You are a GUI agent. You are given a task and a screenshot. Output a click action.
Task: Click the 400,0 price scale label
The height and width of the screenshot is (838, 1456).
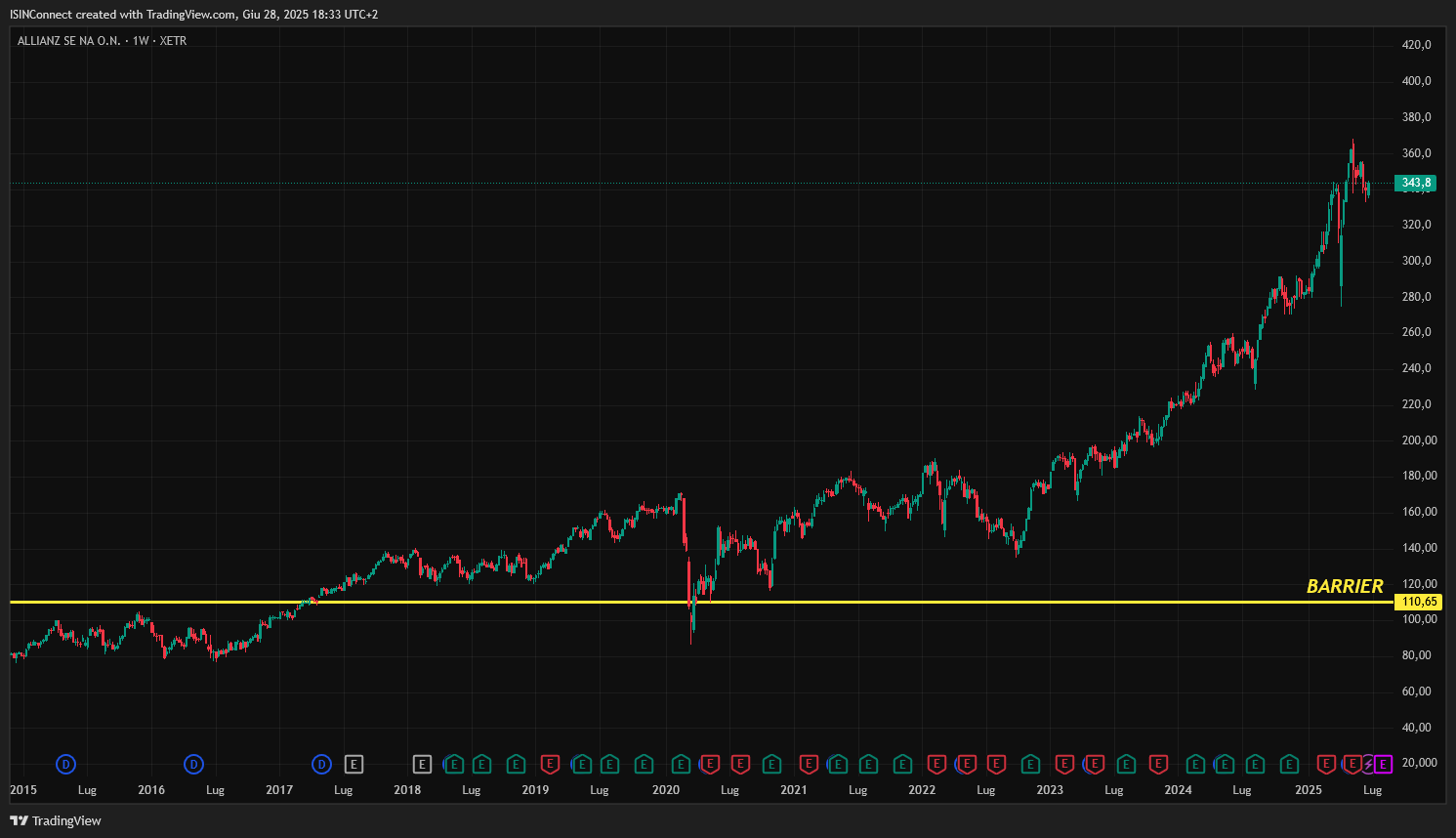pos(1417,81)
